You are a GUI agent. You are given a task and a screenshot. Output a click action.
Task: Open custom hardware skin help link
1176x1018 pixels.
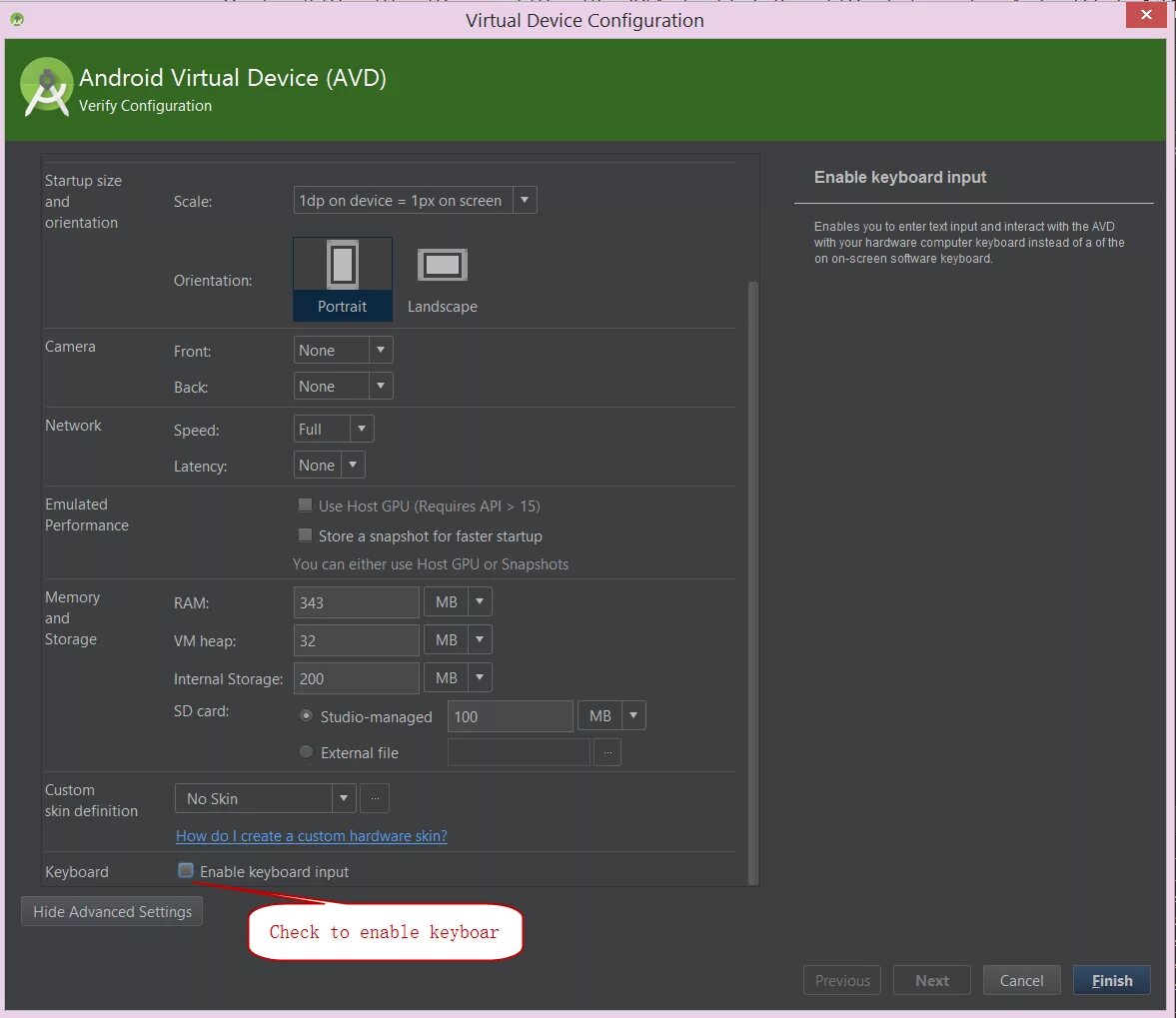[x=312, y=836]
